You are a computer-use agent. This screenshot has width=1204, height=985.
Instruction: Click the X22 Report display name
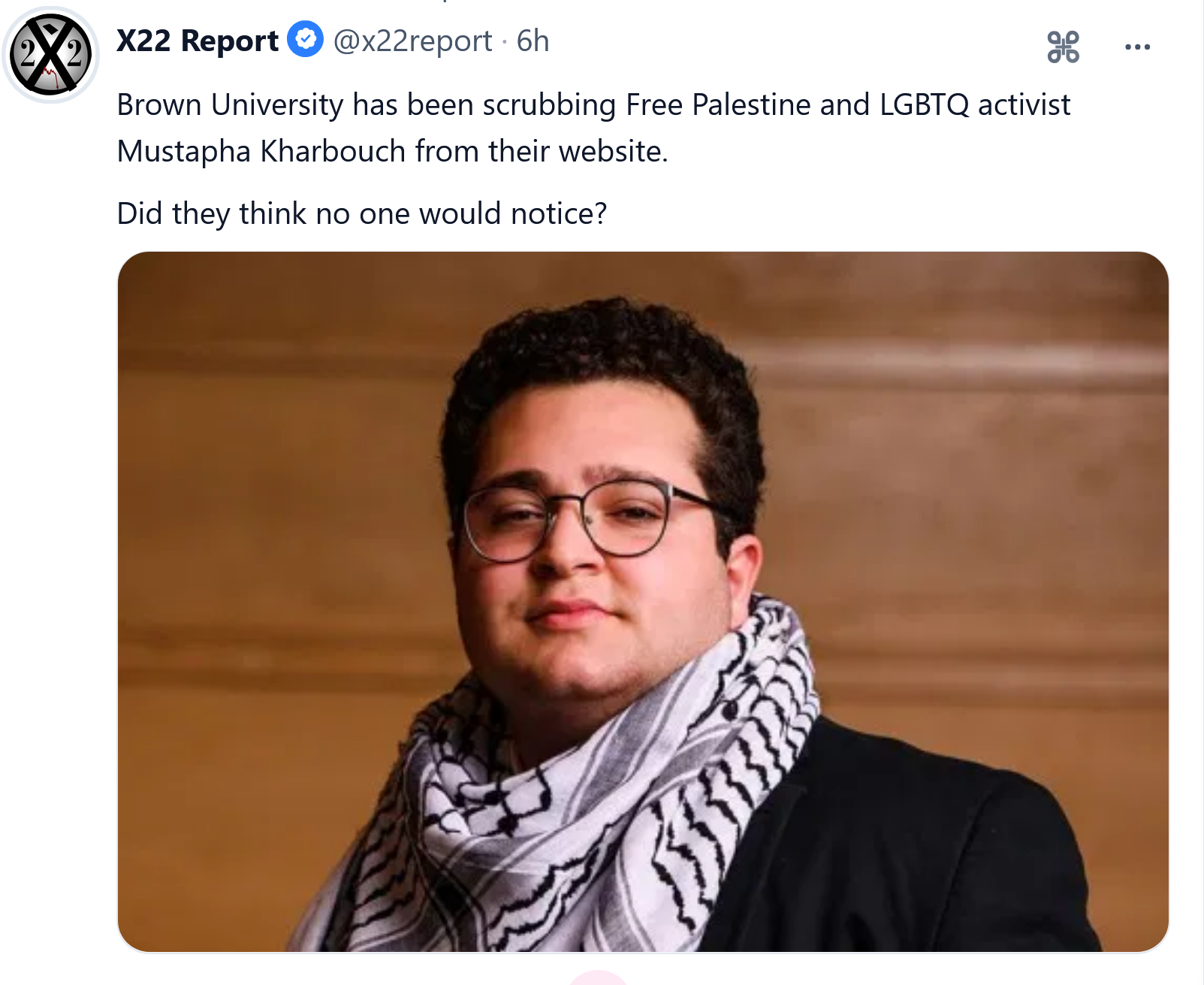pyautogui.click(x=198, y=41)
